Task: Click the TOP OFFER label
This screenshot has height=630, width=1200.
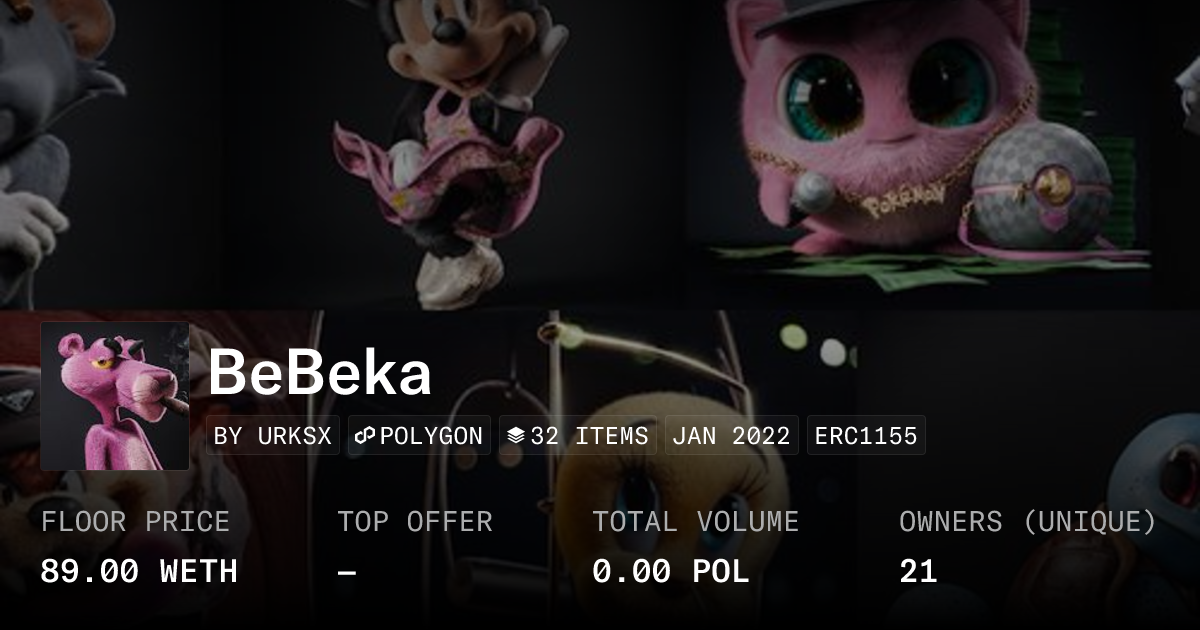Action: pos(414,522)
